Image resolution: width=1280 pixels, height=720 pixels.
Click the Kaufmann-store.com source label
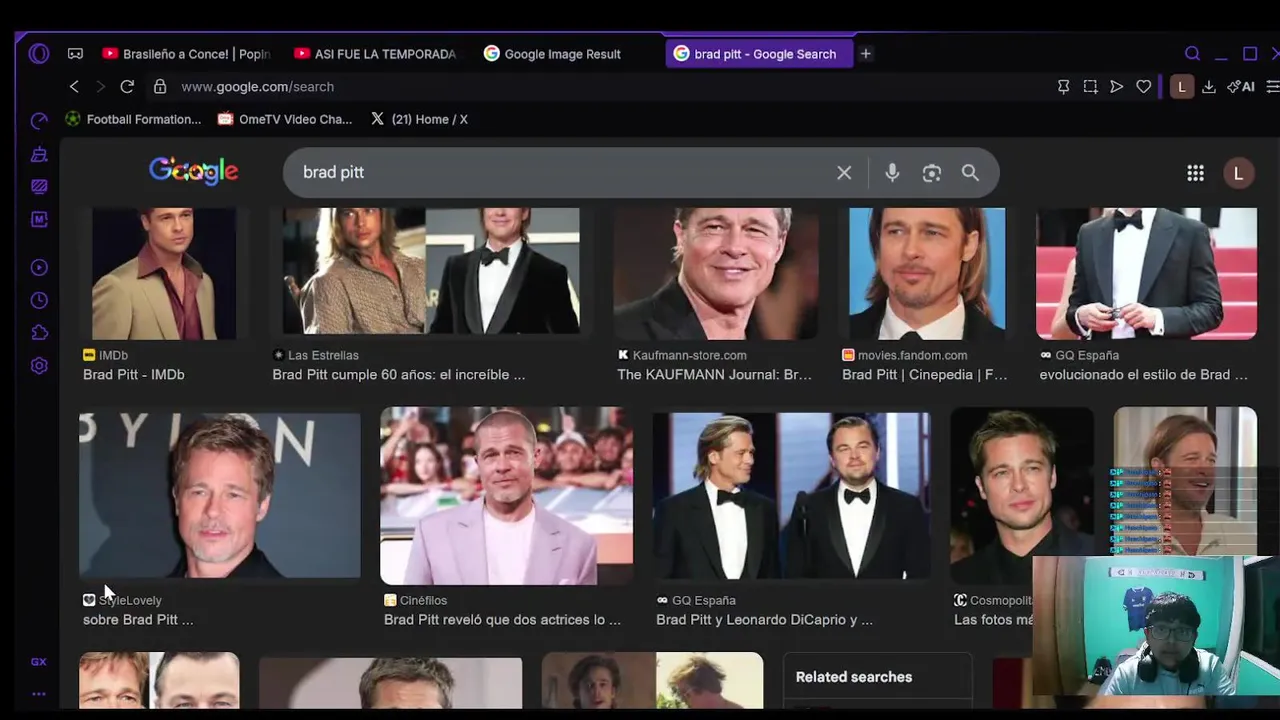click(x=690, y=355)
